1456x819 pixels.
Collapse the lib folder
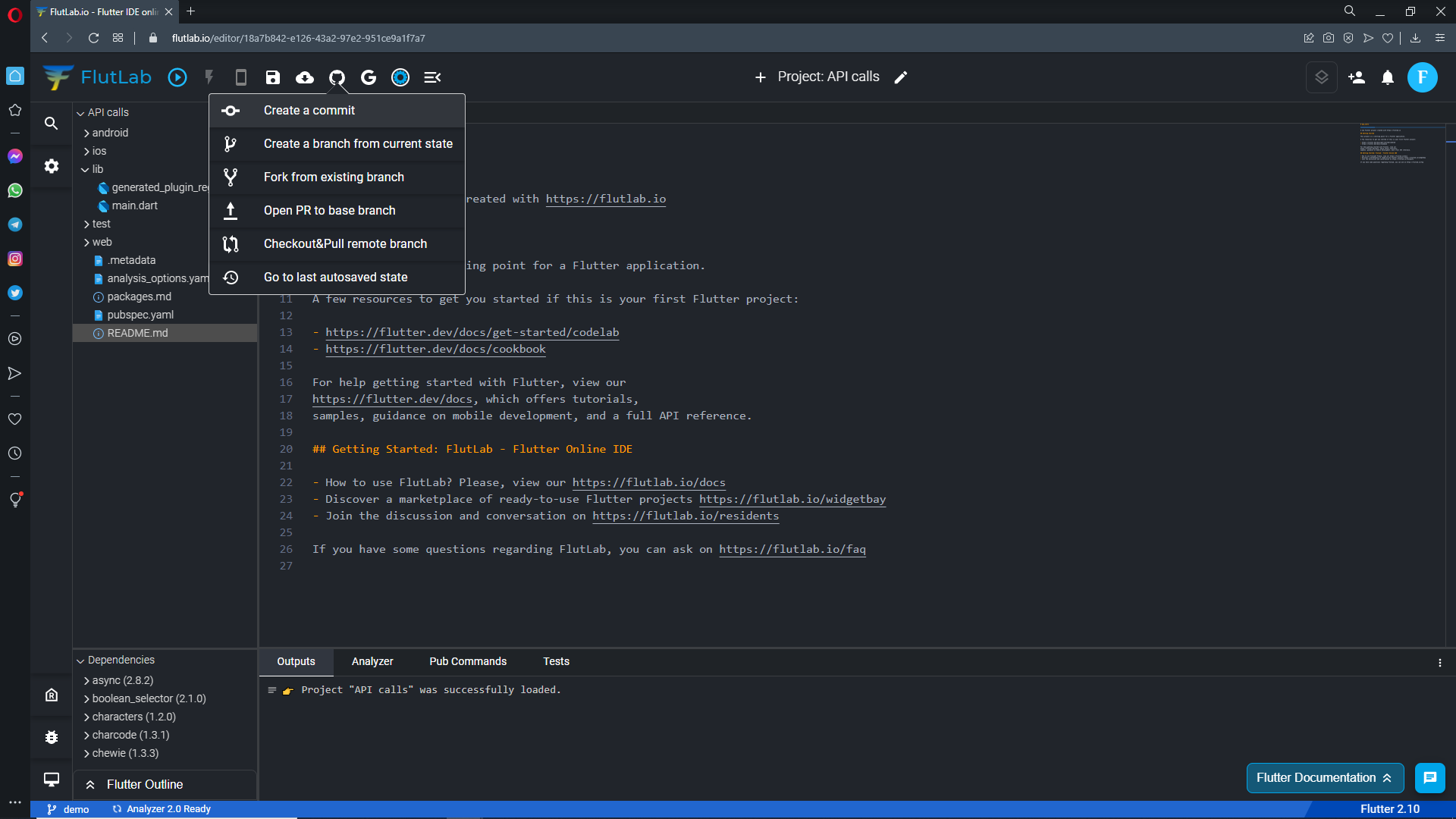pos(85,170)
